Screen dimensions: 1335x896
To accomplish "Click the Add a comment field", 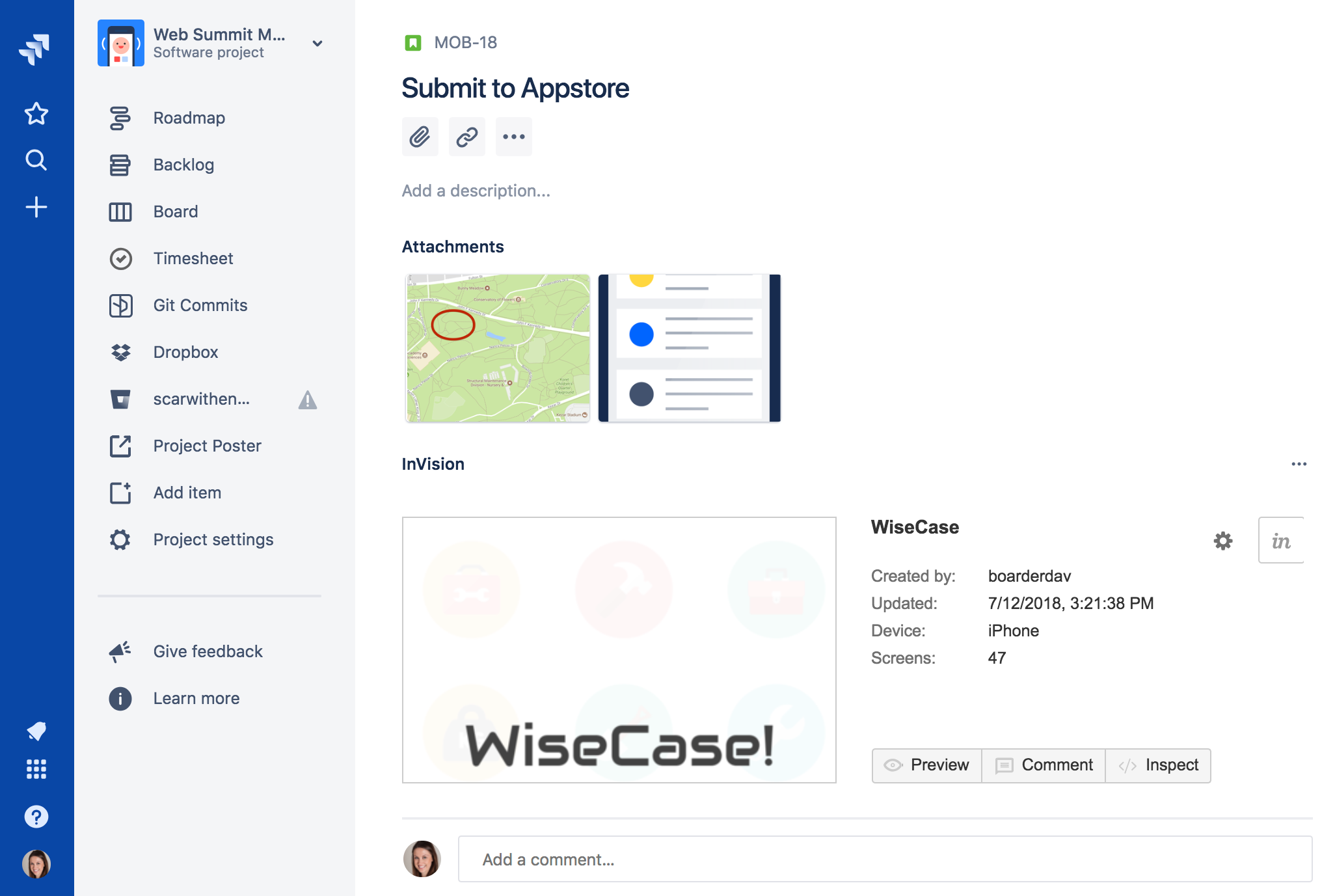I will 885,860.
